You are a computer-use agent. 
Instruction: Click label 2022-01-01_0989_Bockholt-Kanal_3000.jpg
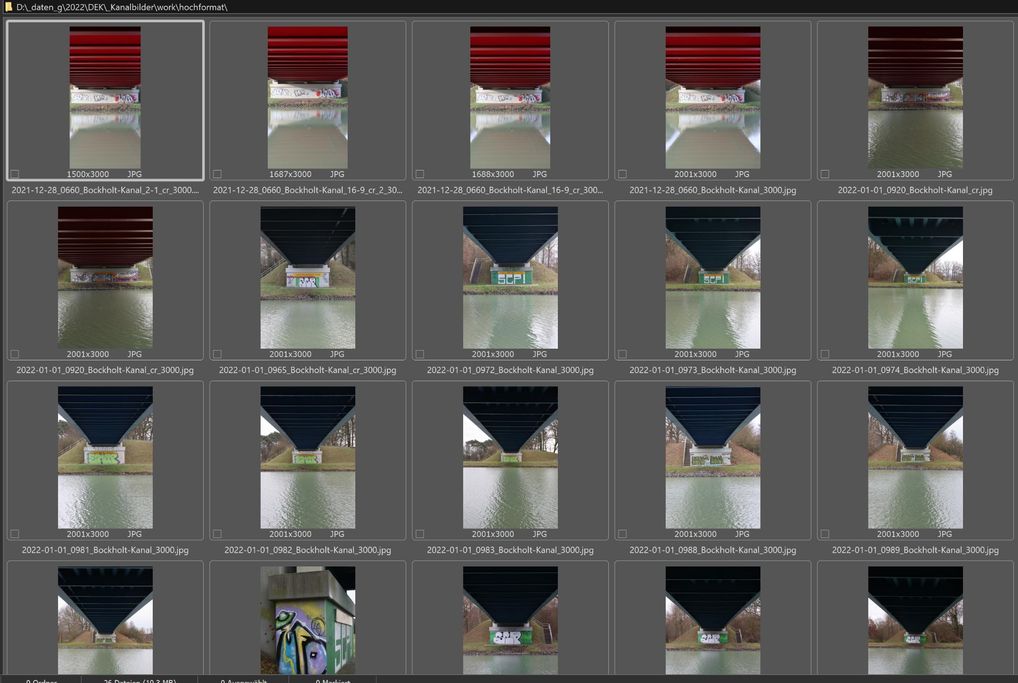click(915, 550)
